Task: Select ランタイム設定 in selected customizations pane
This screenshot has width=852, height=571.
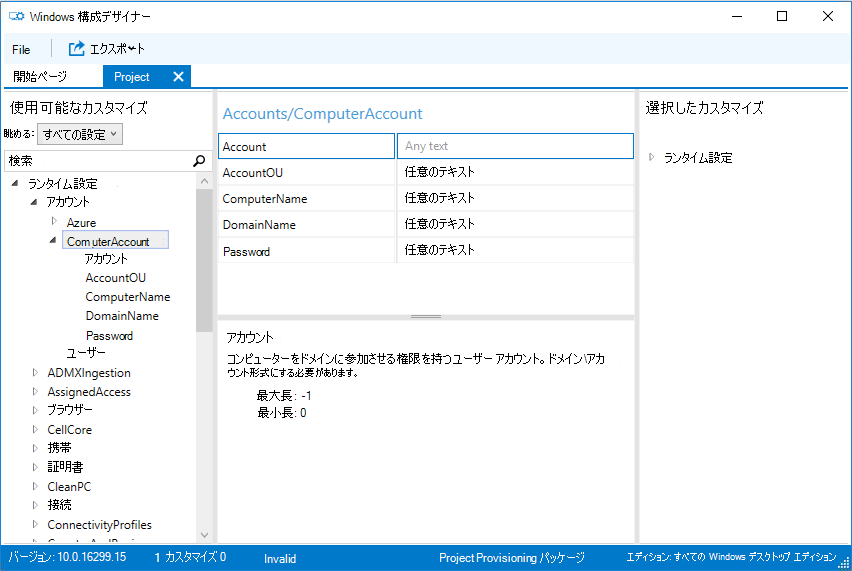Action: coord(698,158)
